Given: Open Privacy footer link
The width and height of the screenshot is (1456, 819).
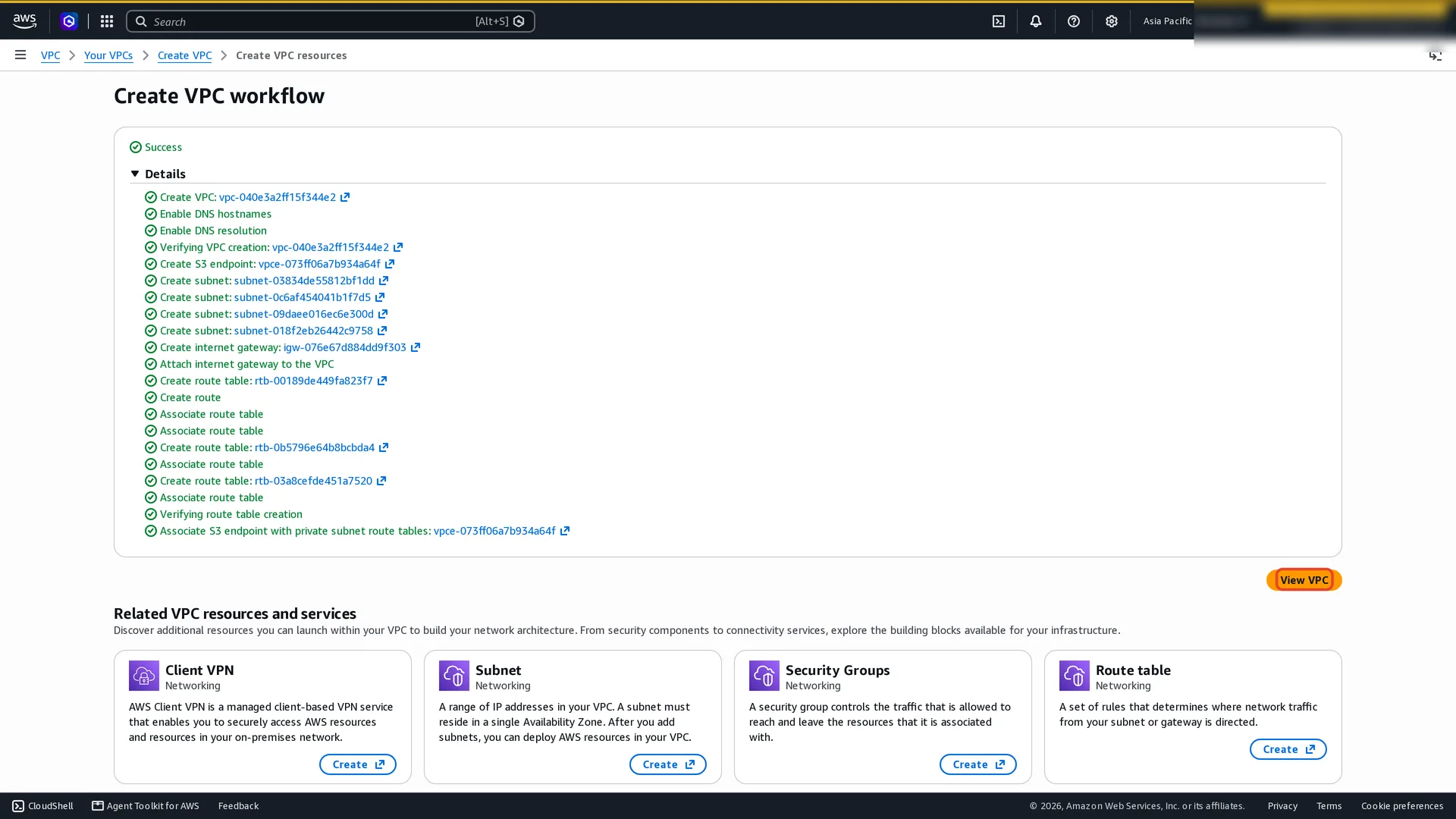Looking at the screenshot, I should tap(1282, 806).
